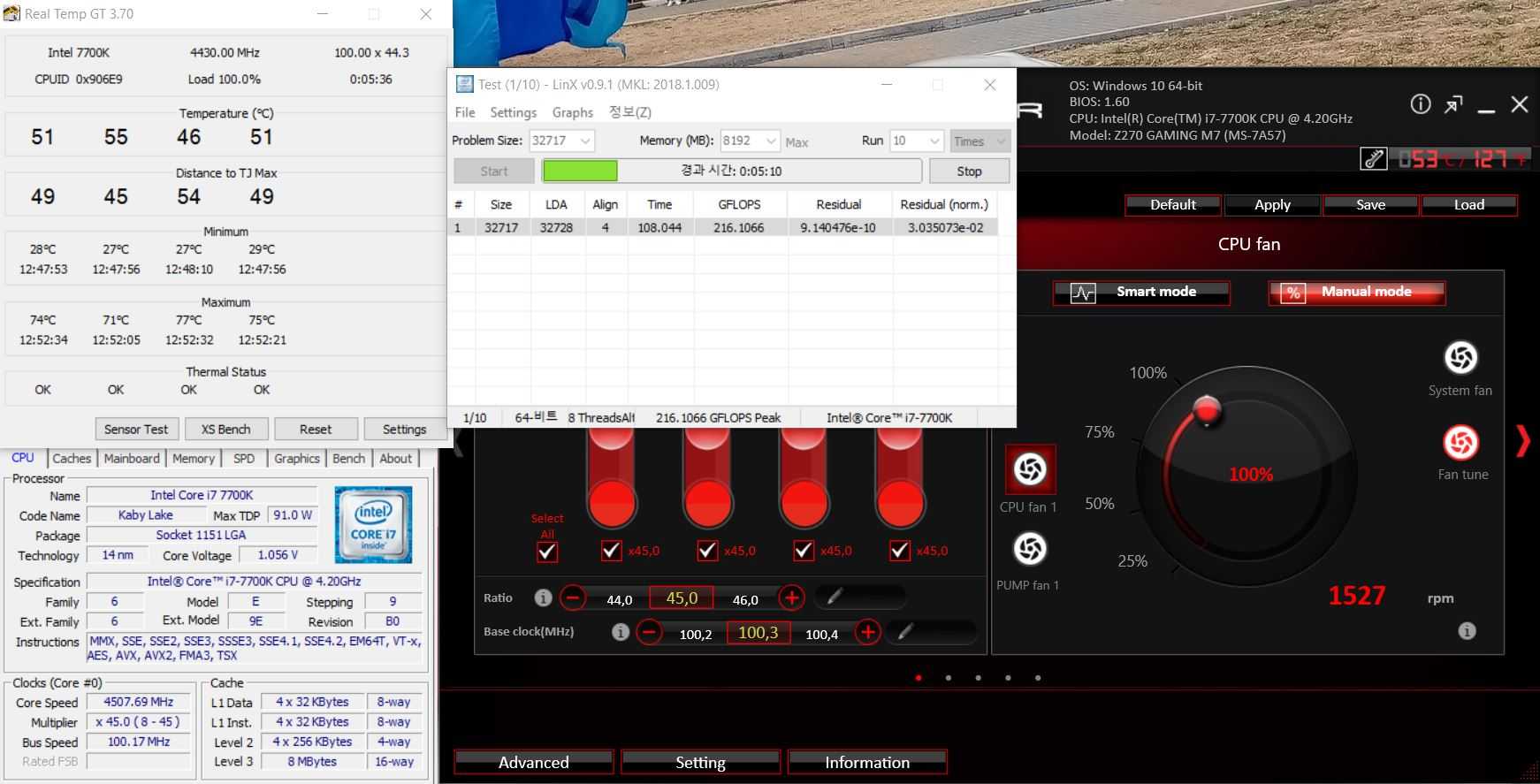1540x784 pixels.
Task: Toggle the last core x45,0 checkbox
Action: (x=899, y=551)
